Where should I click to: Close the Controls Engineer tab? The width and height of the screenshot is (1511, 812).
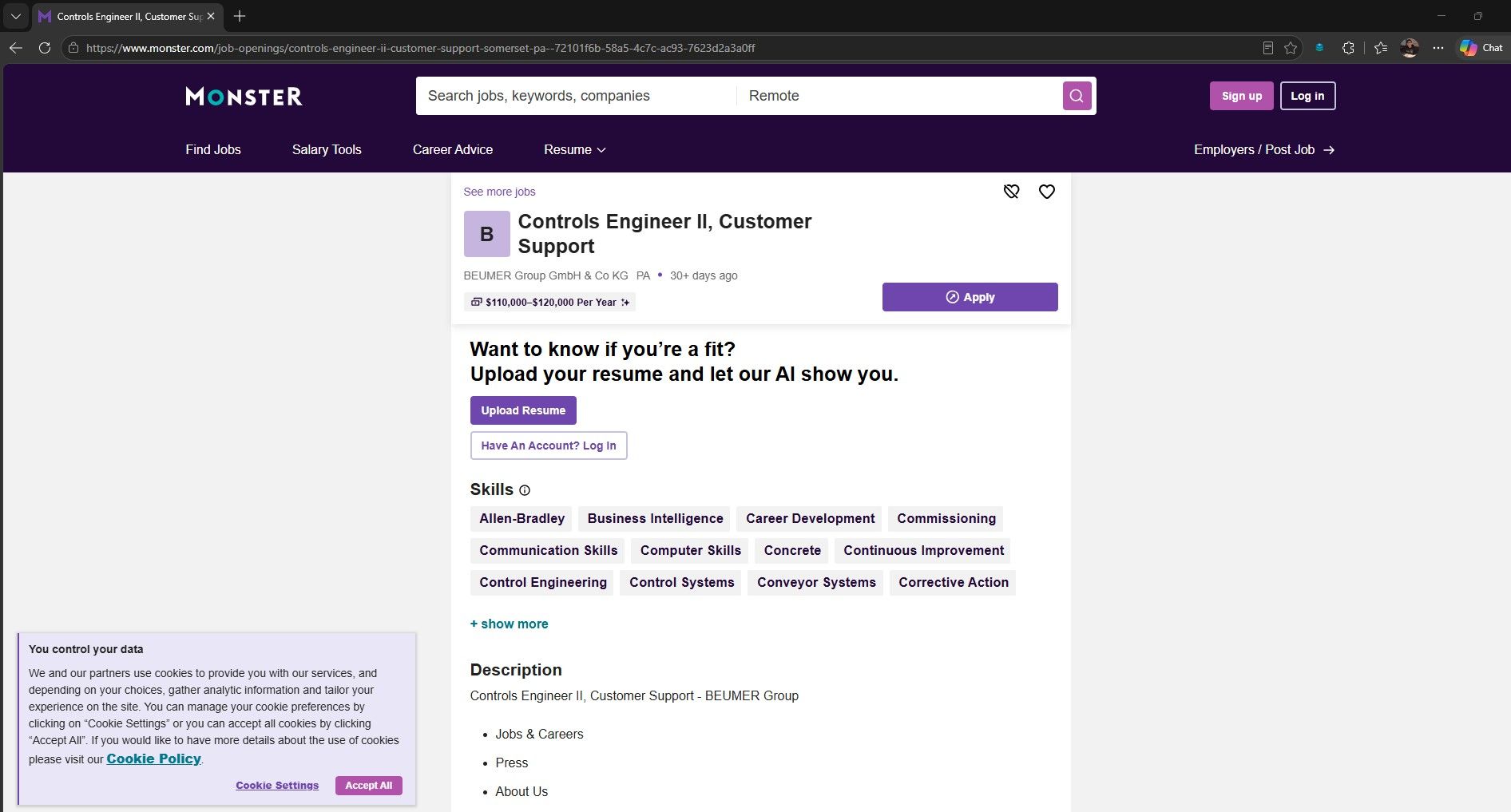coord(211,16)
